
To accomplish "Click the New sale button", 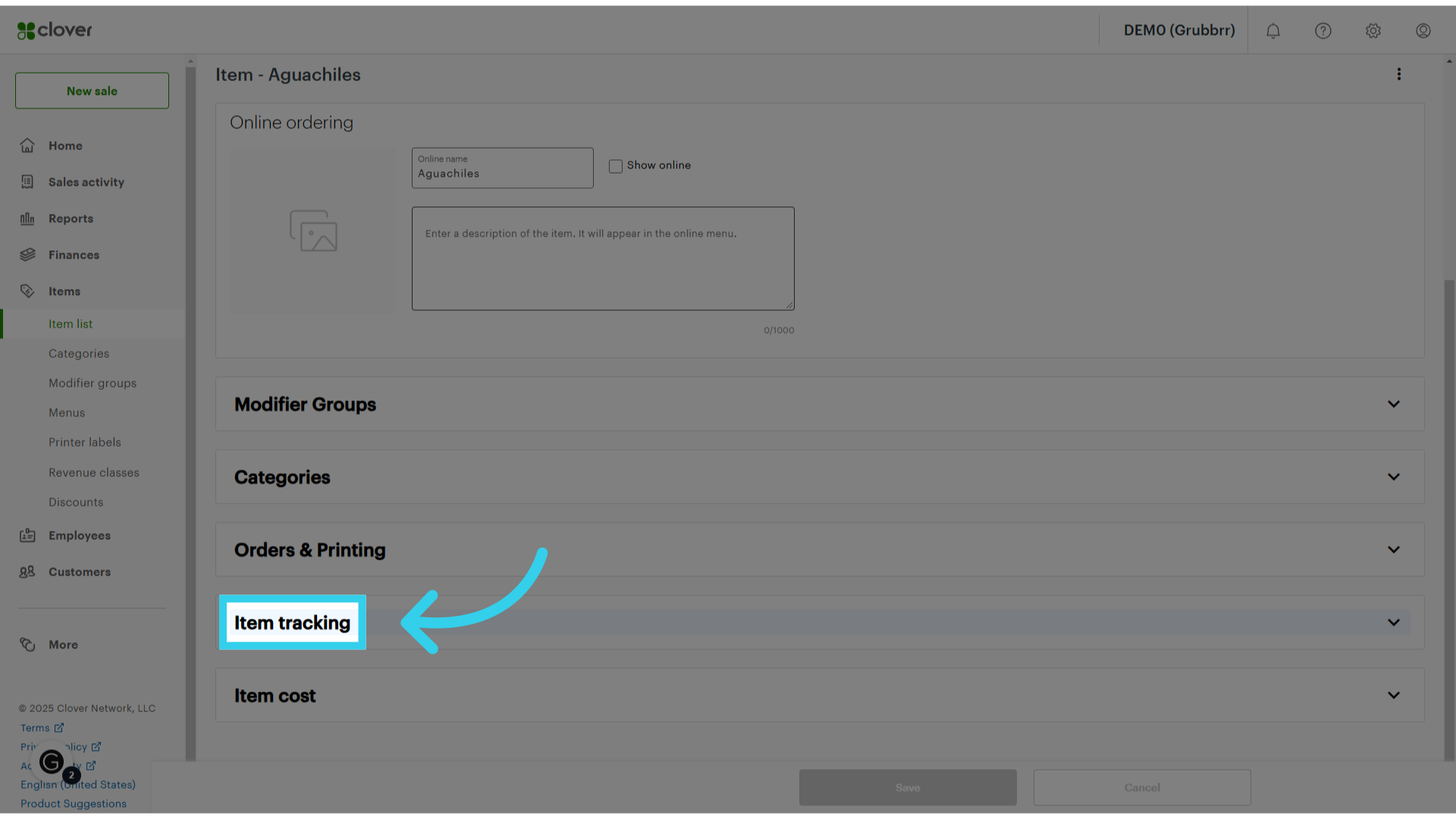I will pos(92,91).
